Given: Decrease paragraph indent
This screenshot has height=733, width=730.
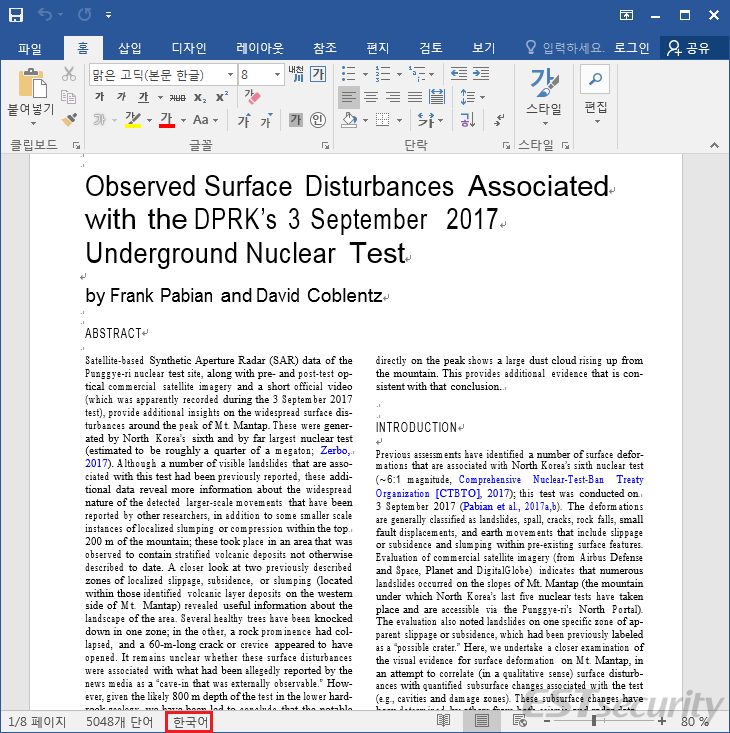Looking at the screenshot, I should point(458,73).
